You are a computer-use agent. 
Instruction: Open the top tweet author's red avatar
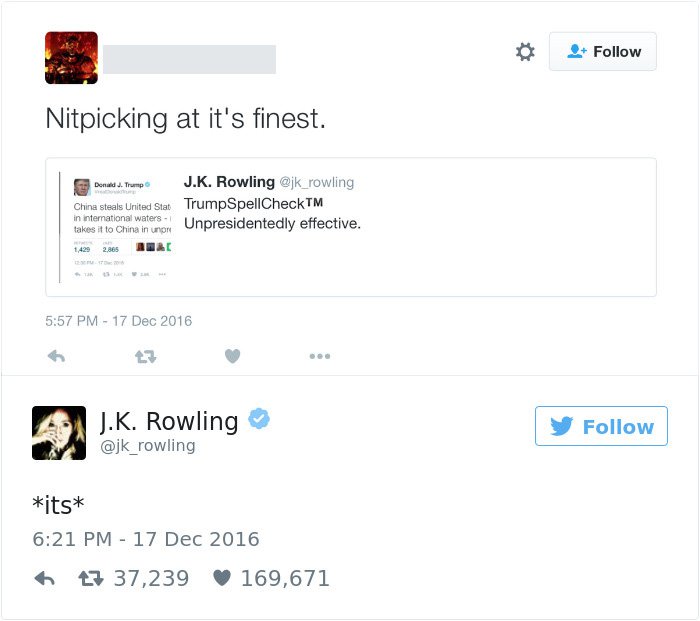(71, 58)
